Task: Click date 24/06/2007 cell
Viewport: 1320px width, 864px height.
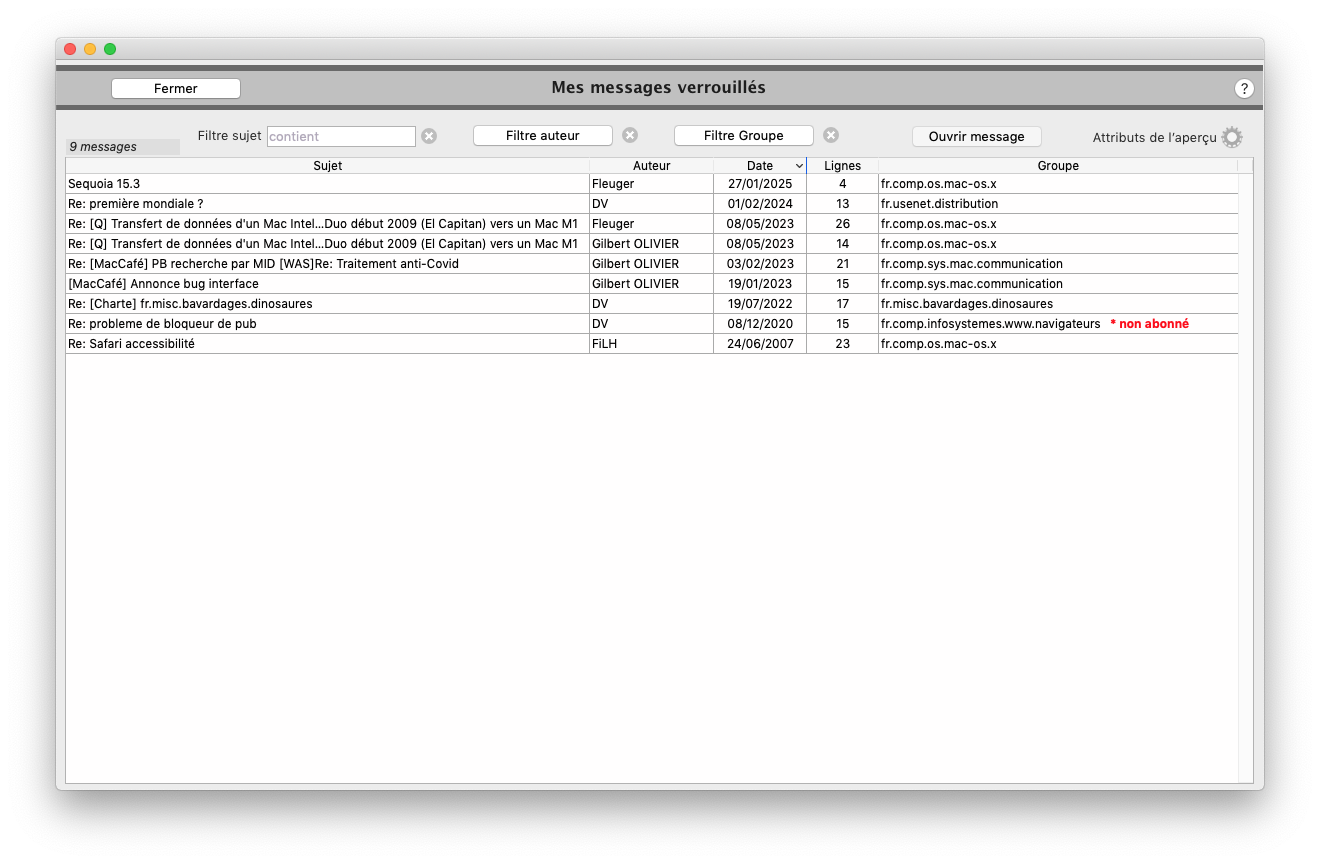Action: tap(760, 344)
